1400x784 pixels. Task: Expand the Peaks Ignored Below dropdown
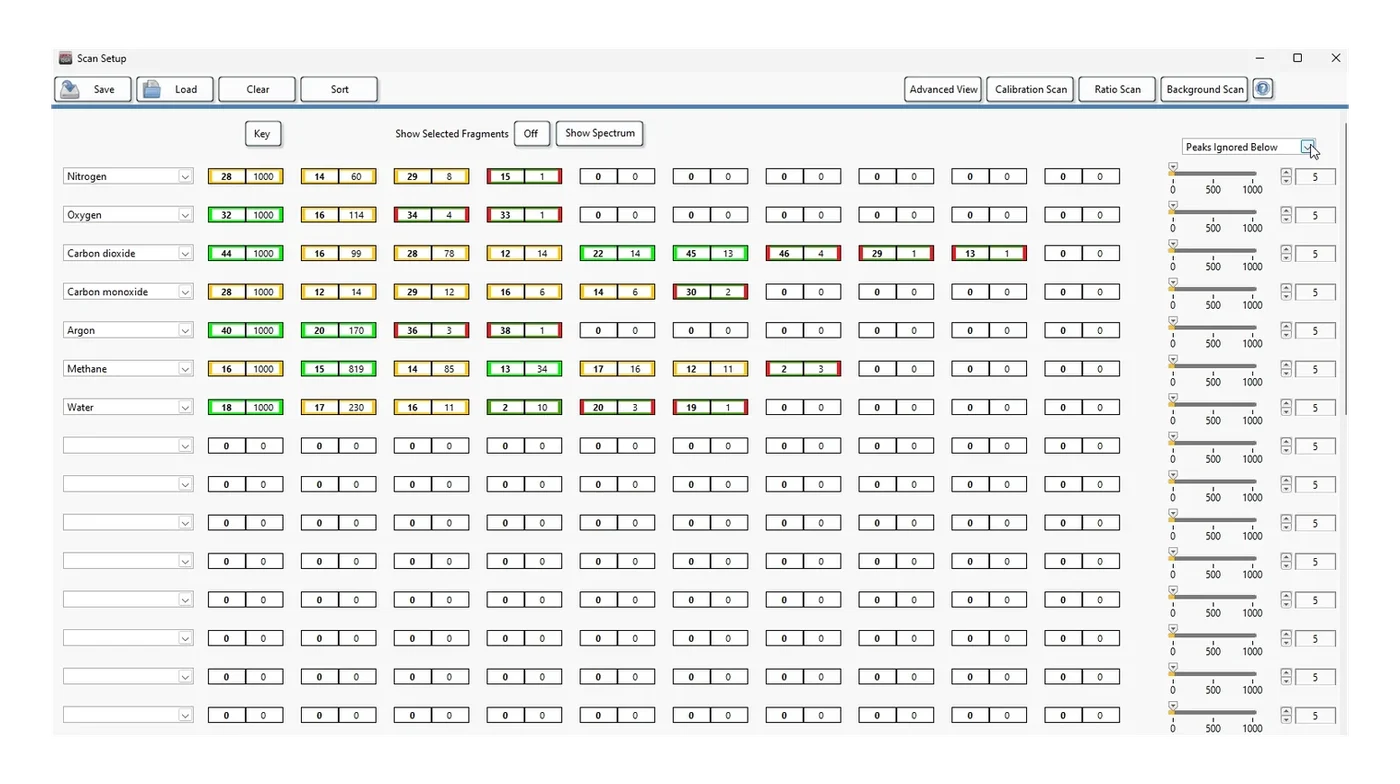point(1308,147)
